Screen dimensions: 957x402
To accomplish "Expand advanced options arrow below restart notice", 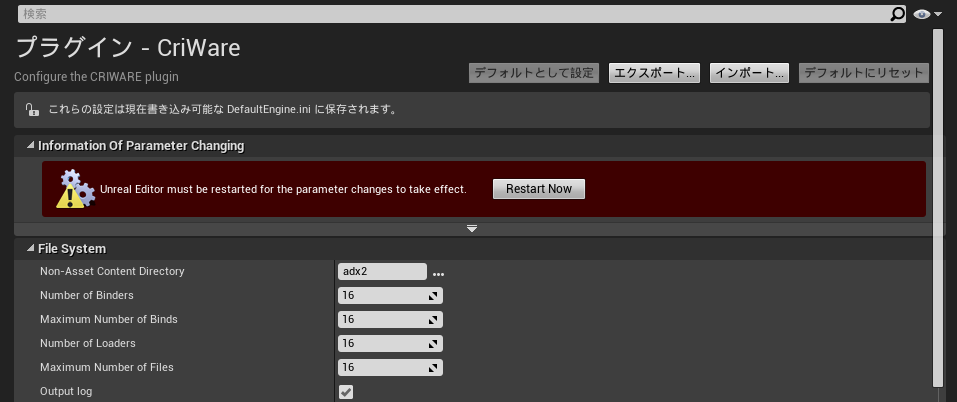I will (x=472, y=229).
